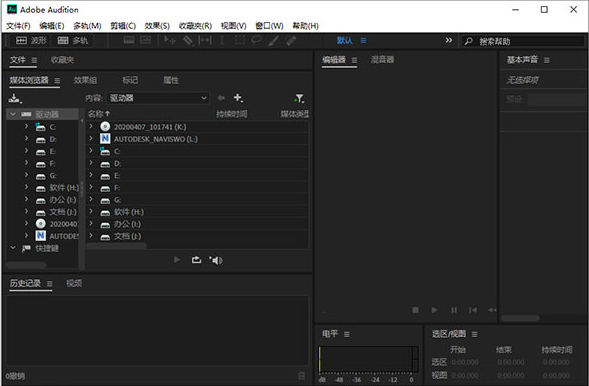Add shortcut with plus icon
The width and height of the screenshot is (589, 386).
(x=238, y=98)
